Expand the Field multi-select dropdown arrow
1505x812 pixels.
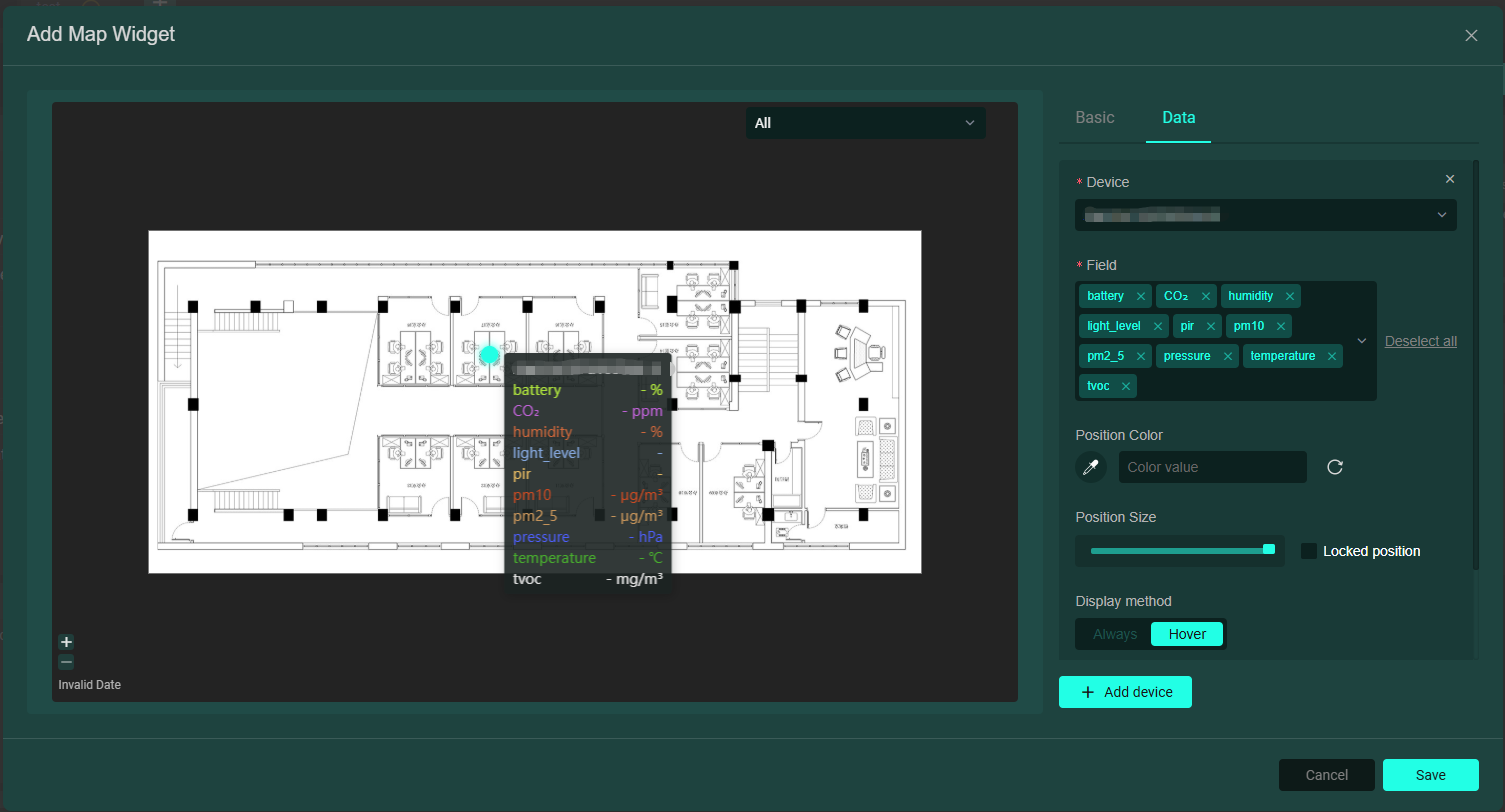[1361, 341]
